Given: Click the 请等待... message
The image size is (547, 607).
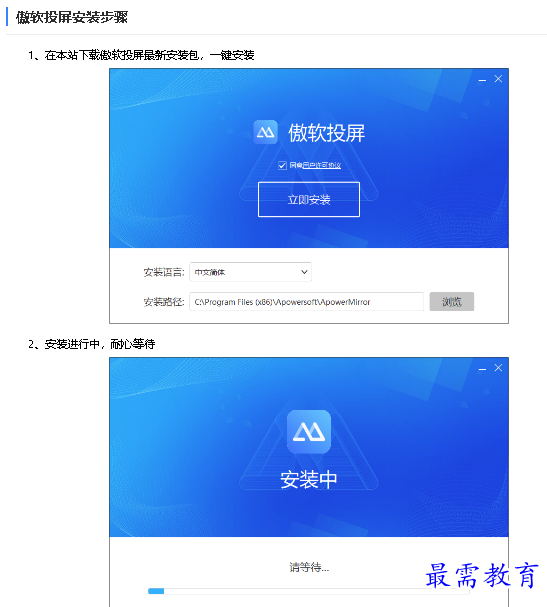Looking at the screenshot, I should [309, 568].
